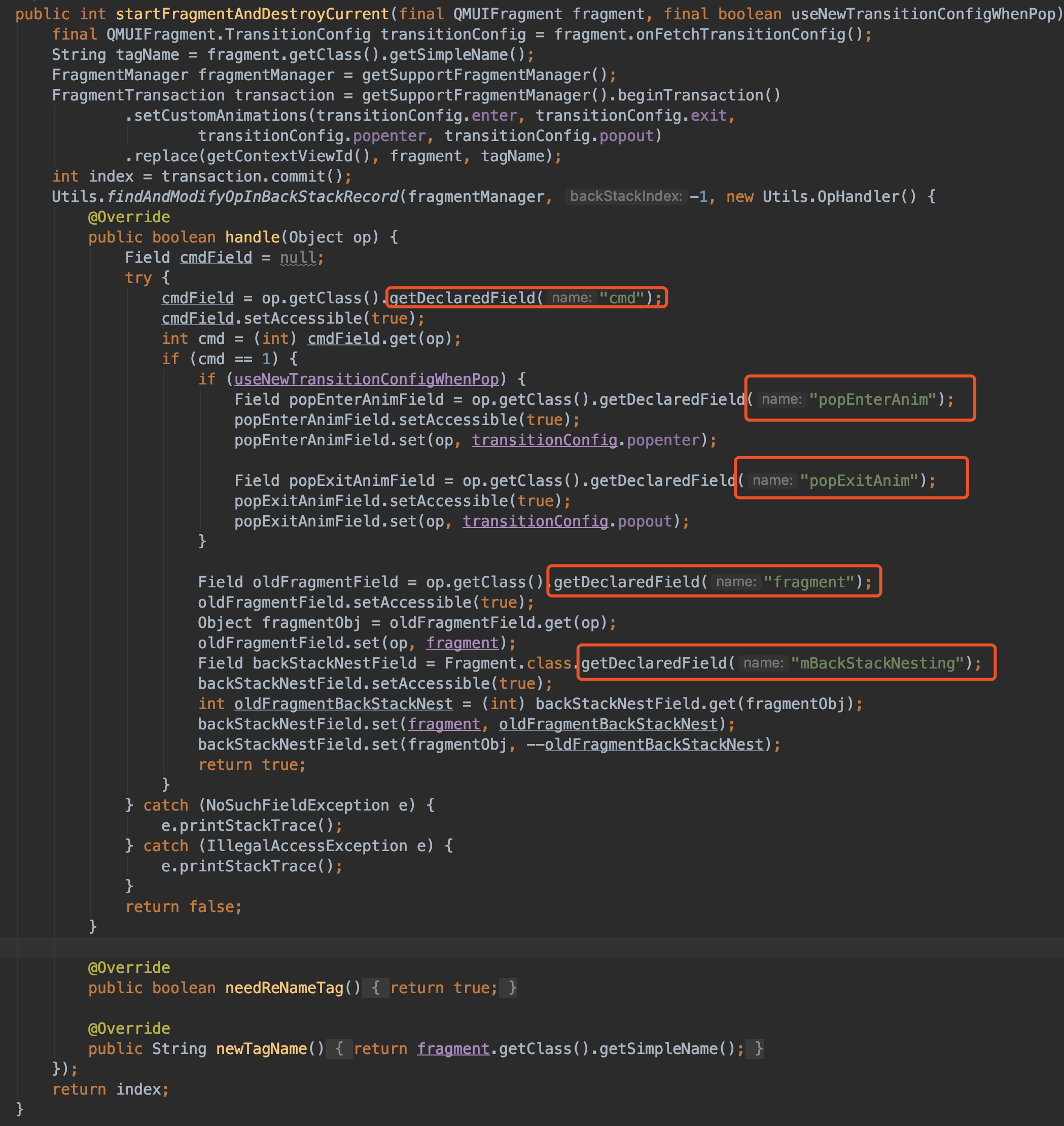Click the findAndModifyOpInBackStackRecord method call

[254, 196]
